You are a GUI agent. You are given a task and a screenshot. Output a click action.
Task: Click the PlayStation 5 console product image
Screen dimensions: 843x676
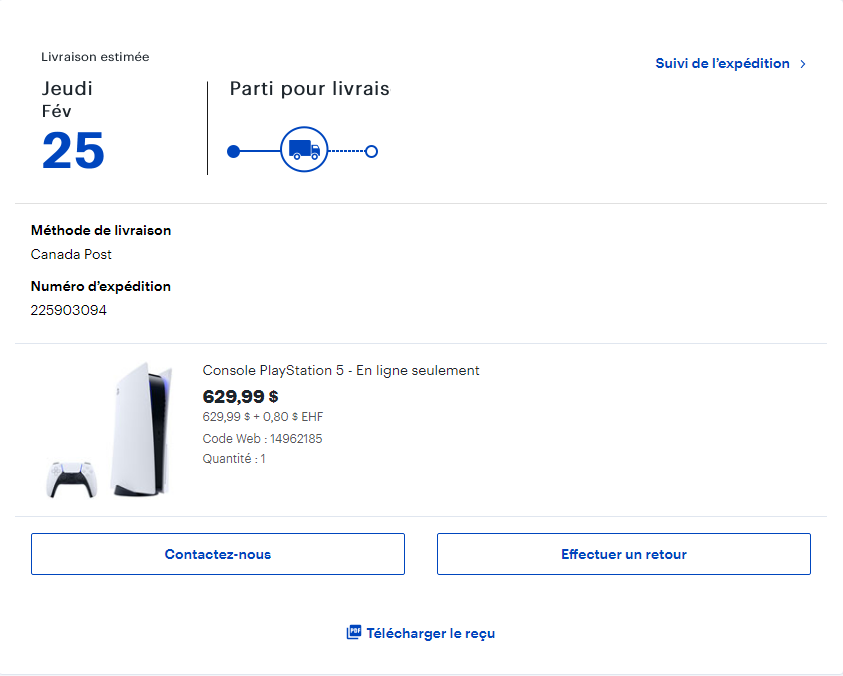coord(141,430)
